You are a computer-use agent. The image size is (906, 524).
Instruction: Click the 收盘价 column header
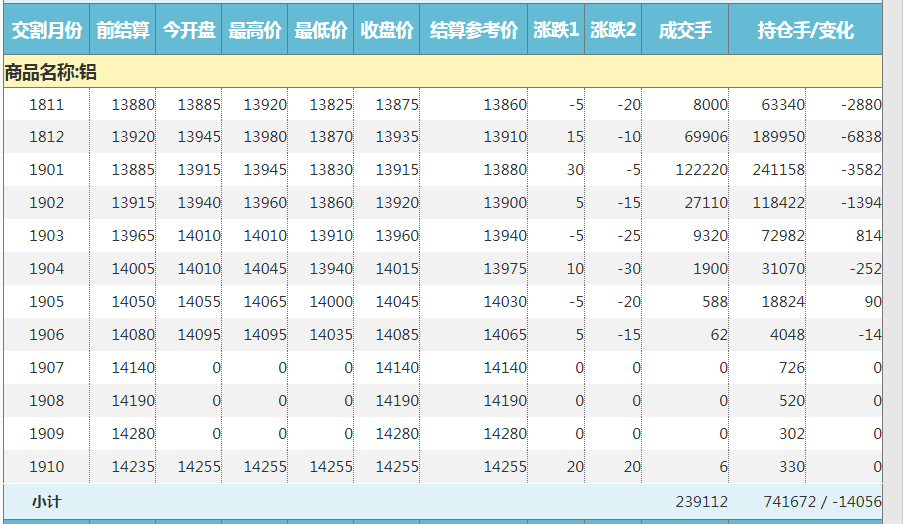click(386, 31)
